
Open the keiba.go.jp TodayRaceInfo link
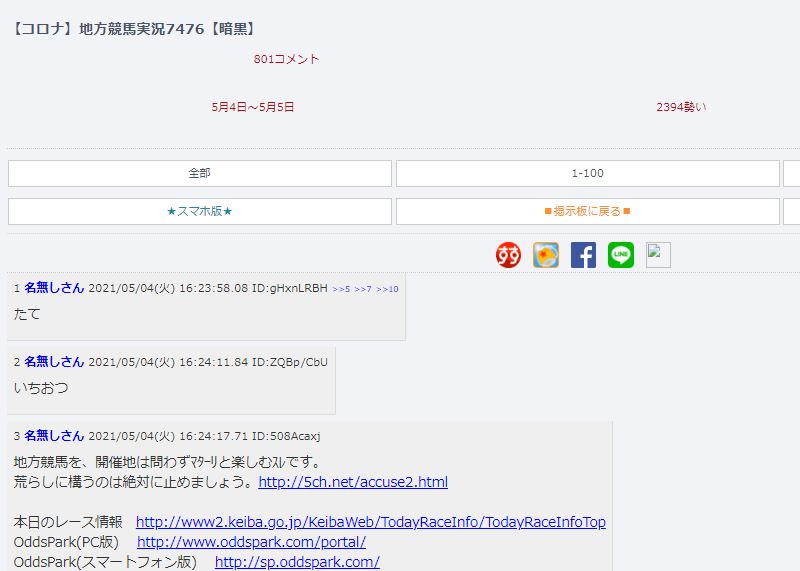tap(371, 522)
